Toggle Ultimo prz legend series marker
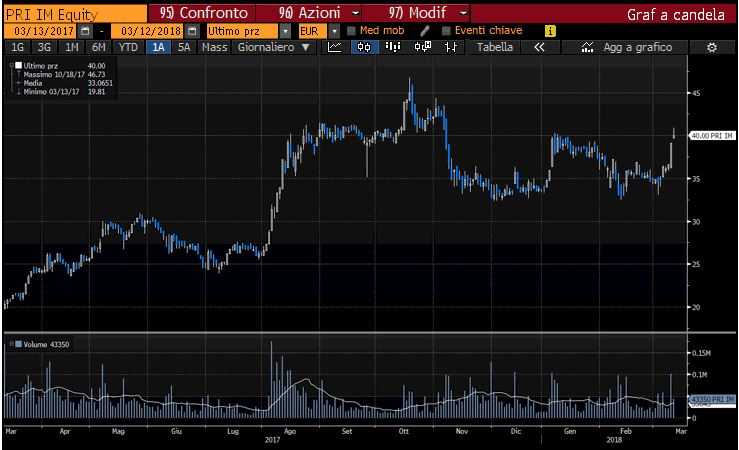Viewport: 739px width, 450px height. (x=18, y=66)
